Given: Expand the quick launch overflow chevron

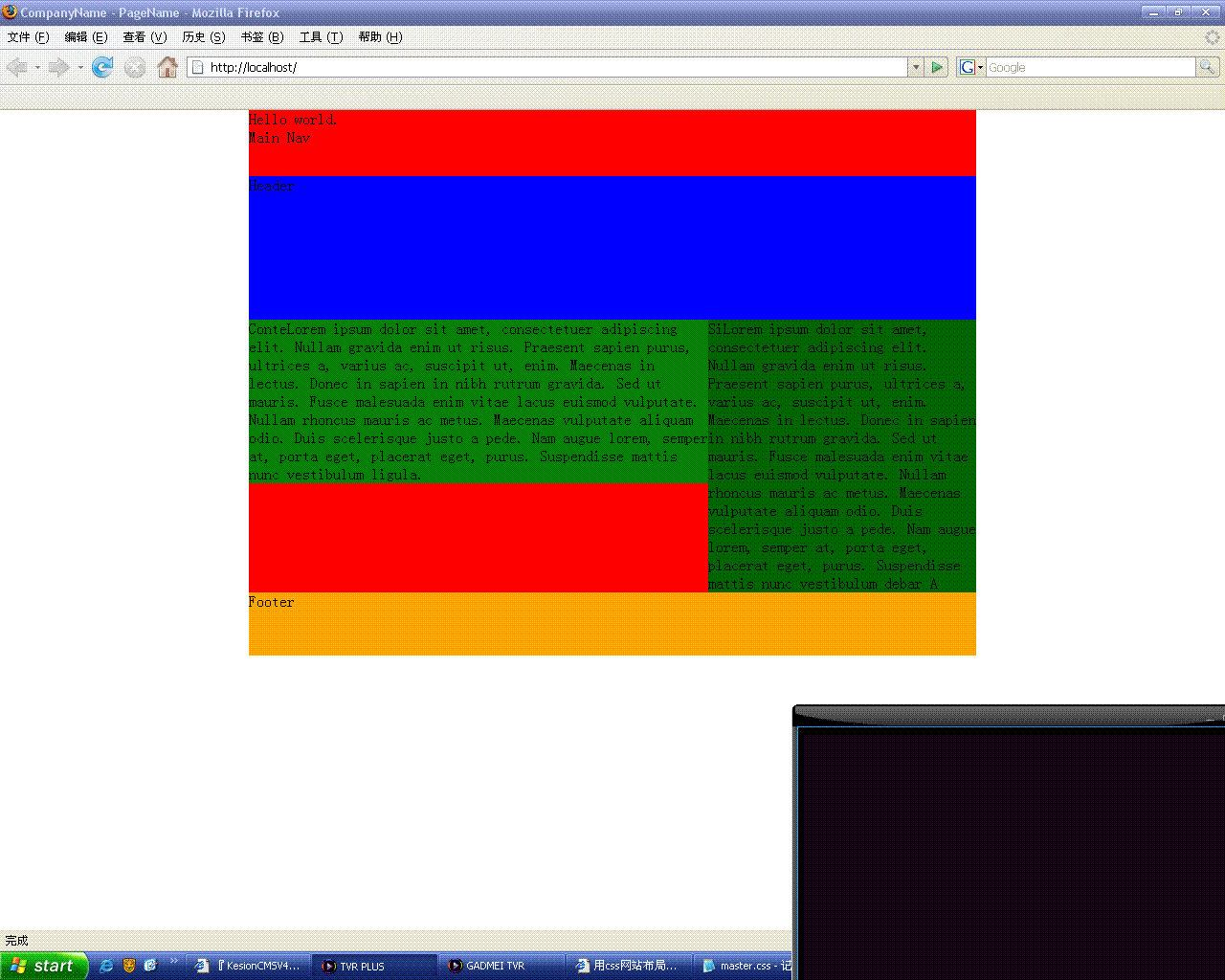Looking at the screenshot, I should (x=173, y=961).
